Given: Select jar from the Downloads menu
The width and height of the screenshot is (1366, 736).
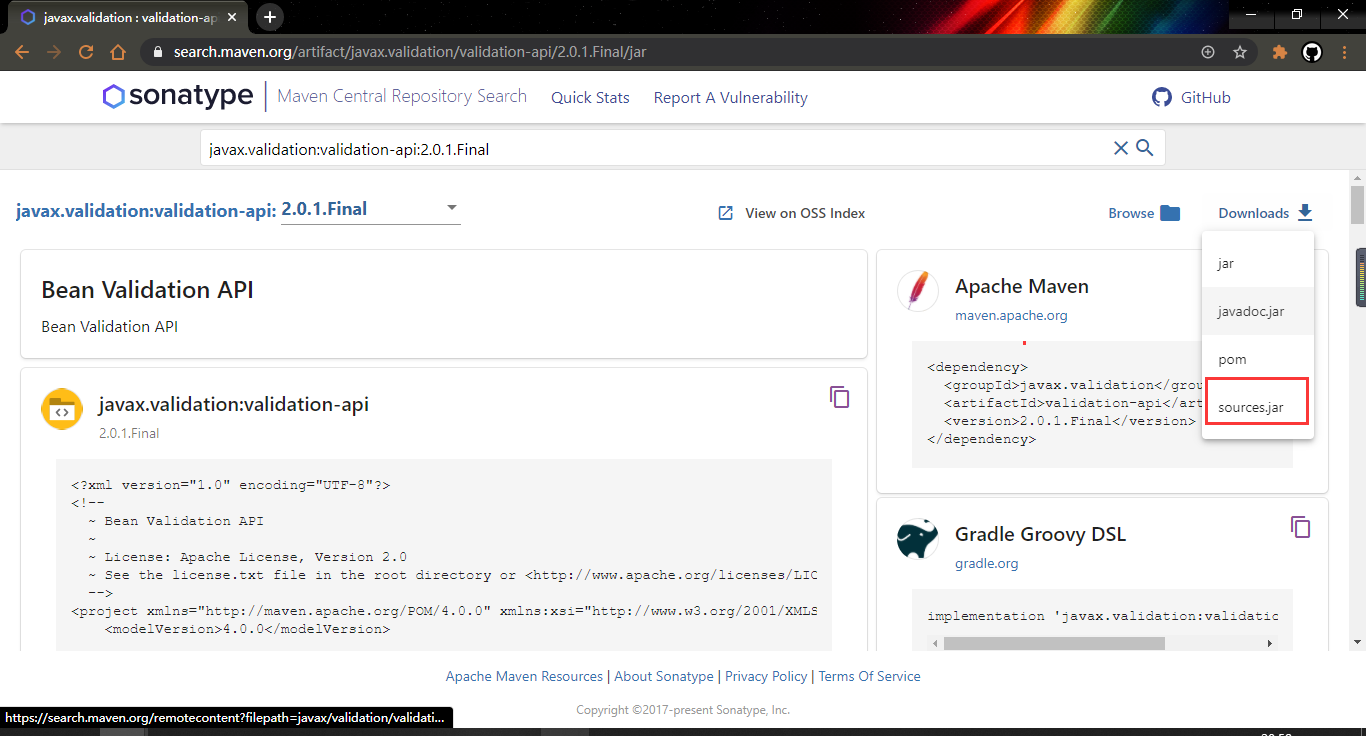Looking at the screenshot, I should [x=1258, y=263].
